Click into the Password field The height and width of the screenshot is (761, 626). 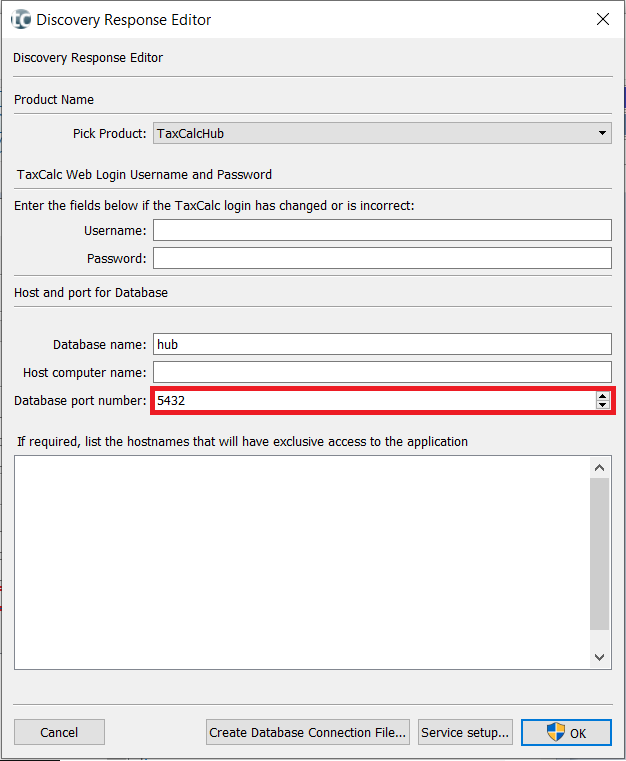(381, 258)
